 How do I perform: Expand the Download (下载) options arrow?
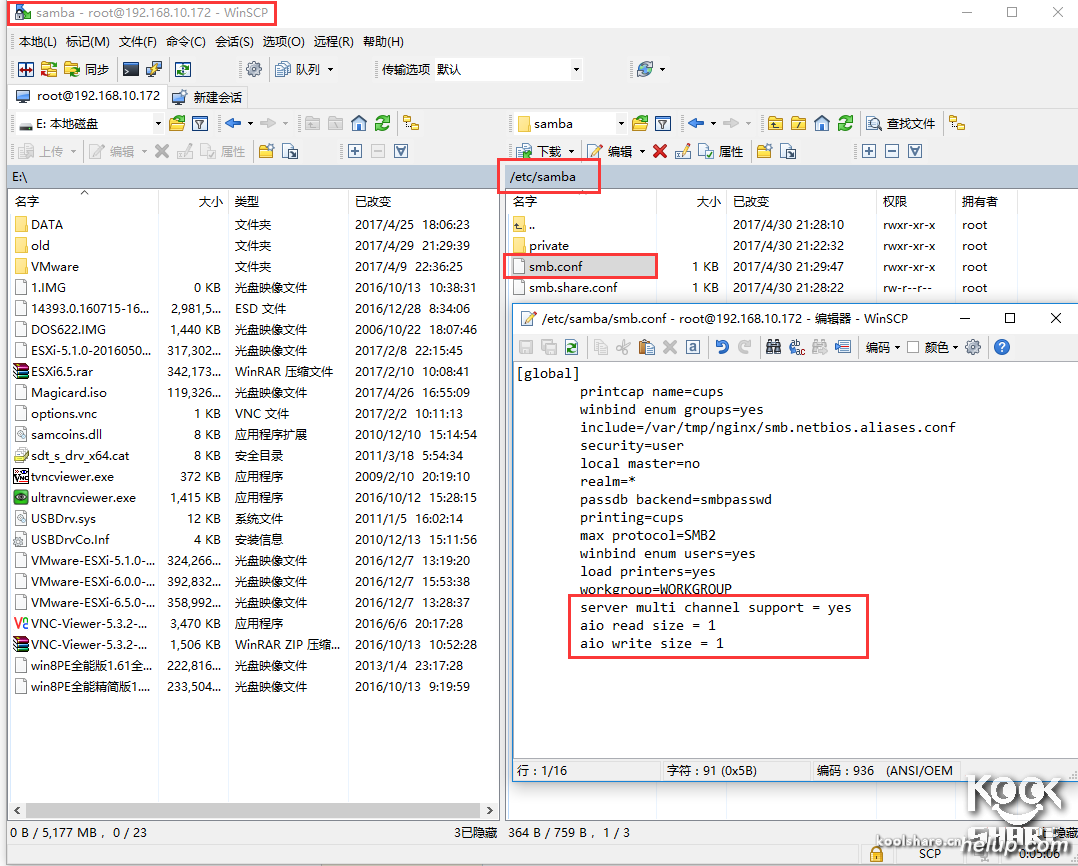click(x=571, y=151)
